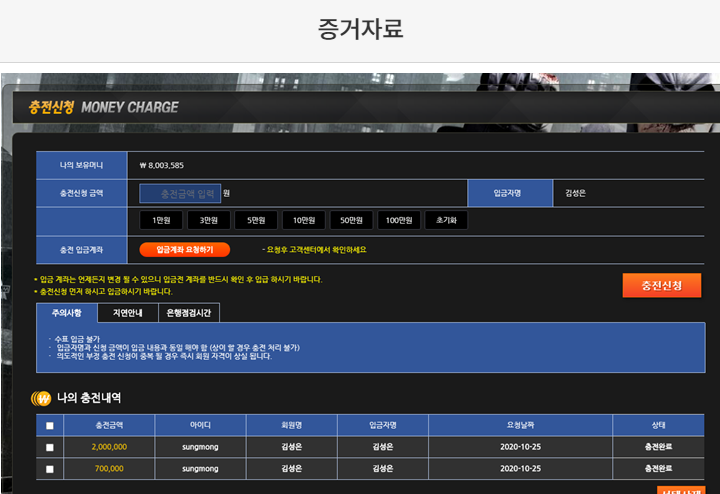Image resolution: width=720 pixels, height=494 pixels.
Task: Click the partially visible orange button below the table
Action: point(681,490)
